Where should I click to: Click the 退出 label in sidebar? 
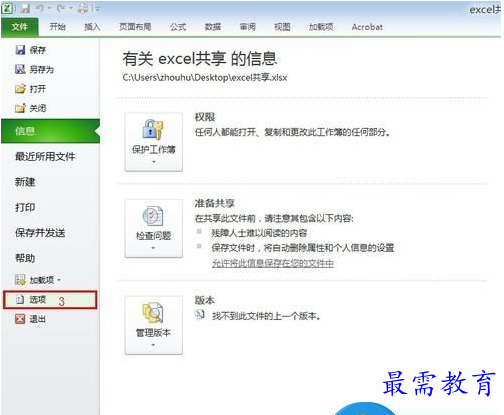[37, 319]
